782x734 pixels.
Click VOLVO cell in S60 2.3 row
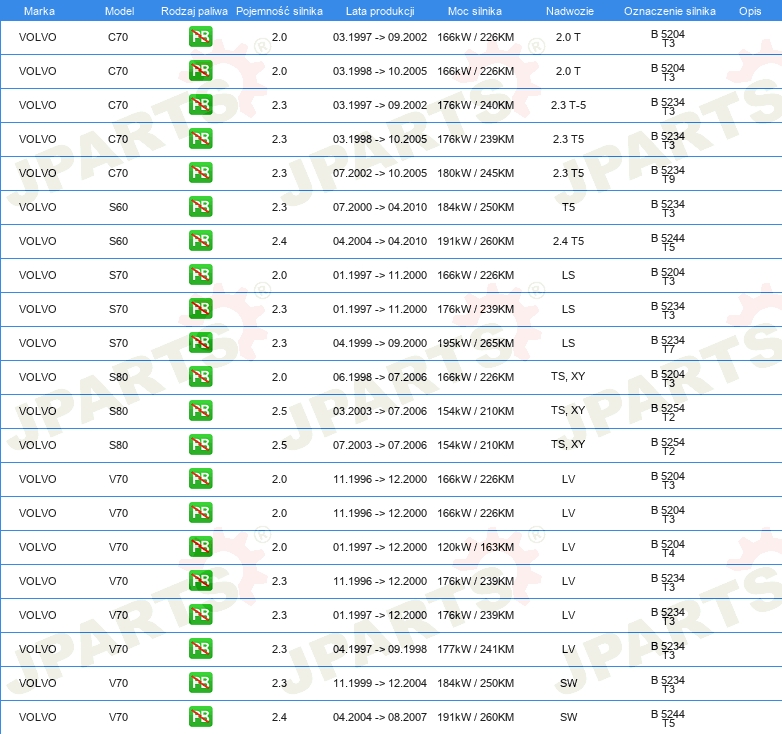(x=37, y=207)
